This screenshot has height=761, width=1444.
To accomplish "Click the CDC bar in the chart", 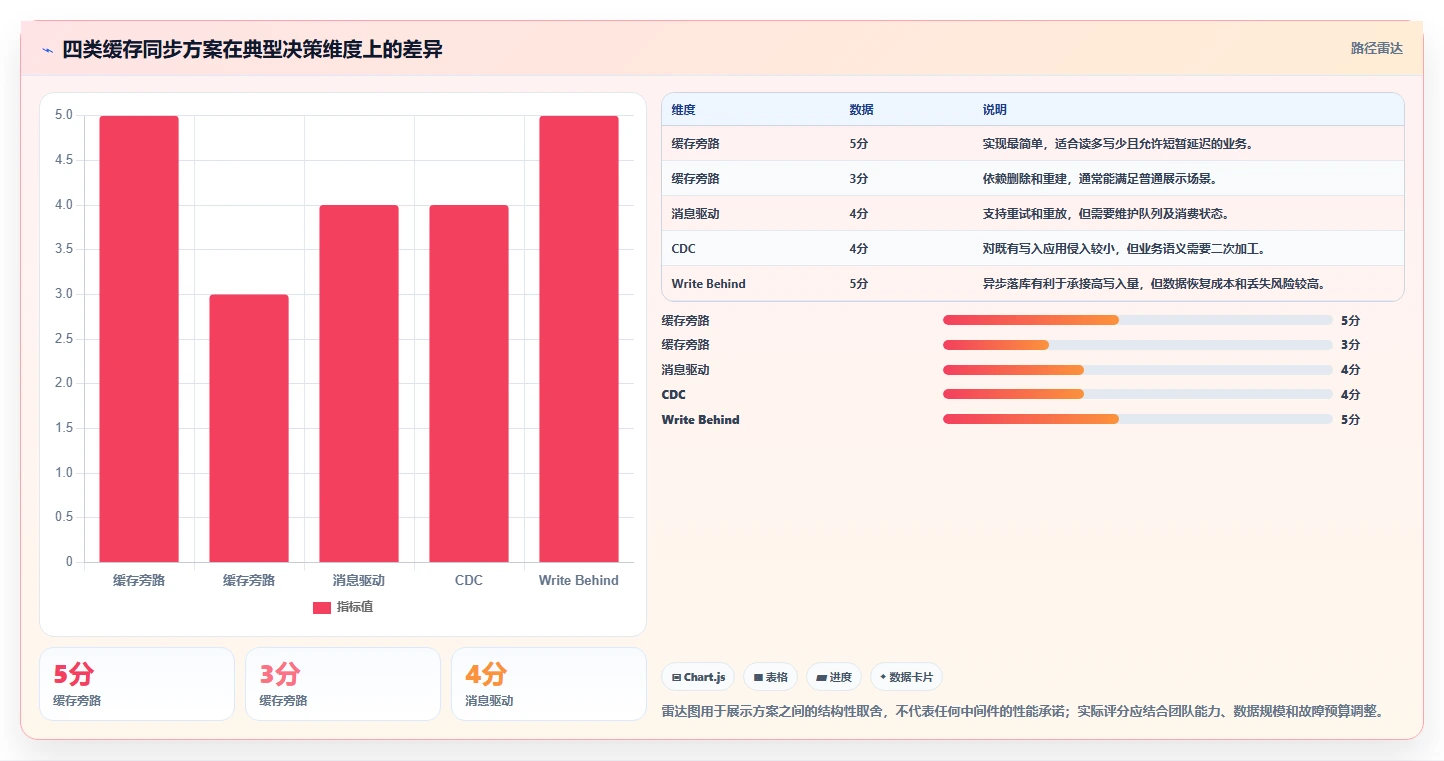I will coord(469,384).
